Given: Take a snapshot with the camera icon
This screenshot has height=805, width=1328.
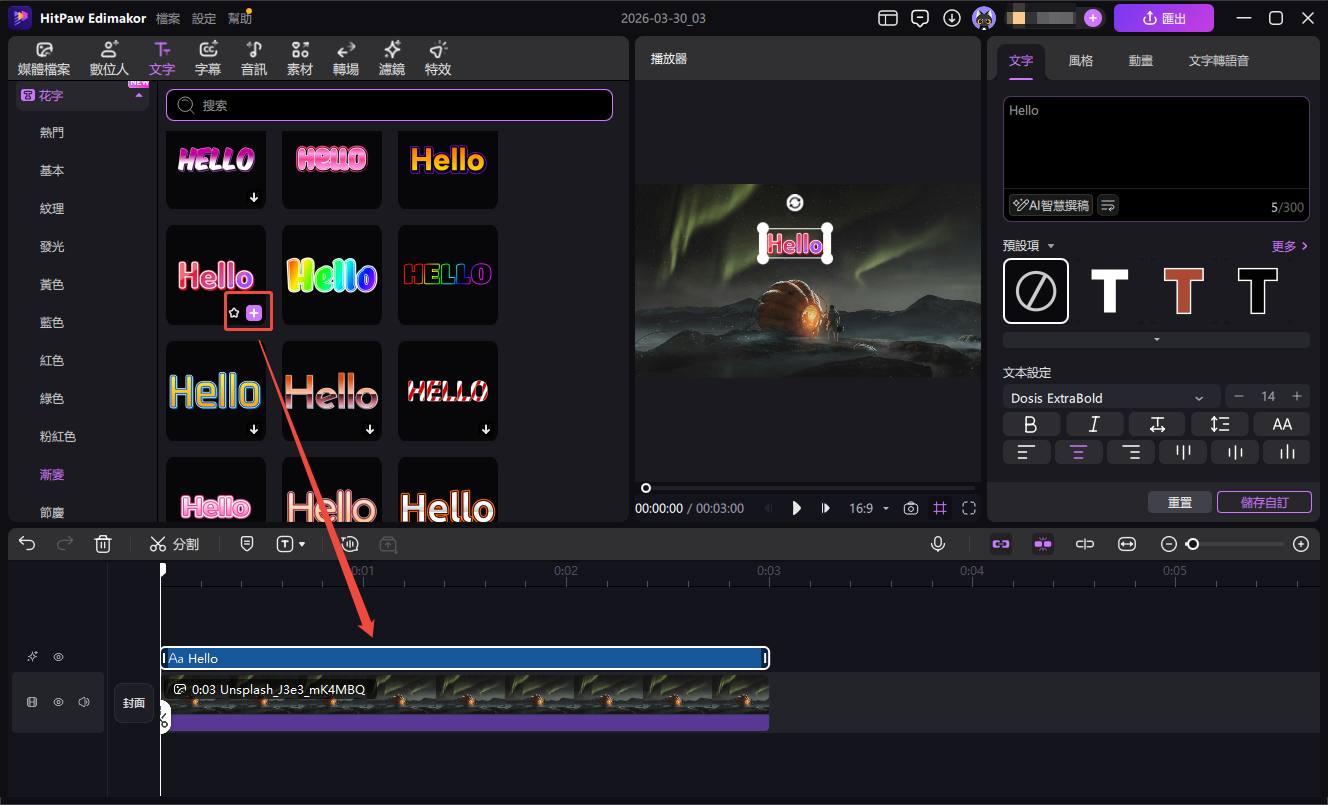Looking at the screenshot, I should (910, 508).
